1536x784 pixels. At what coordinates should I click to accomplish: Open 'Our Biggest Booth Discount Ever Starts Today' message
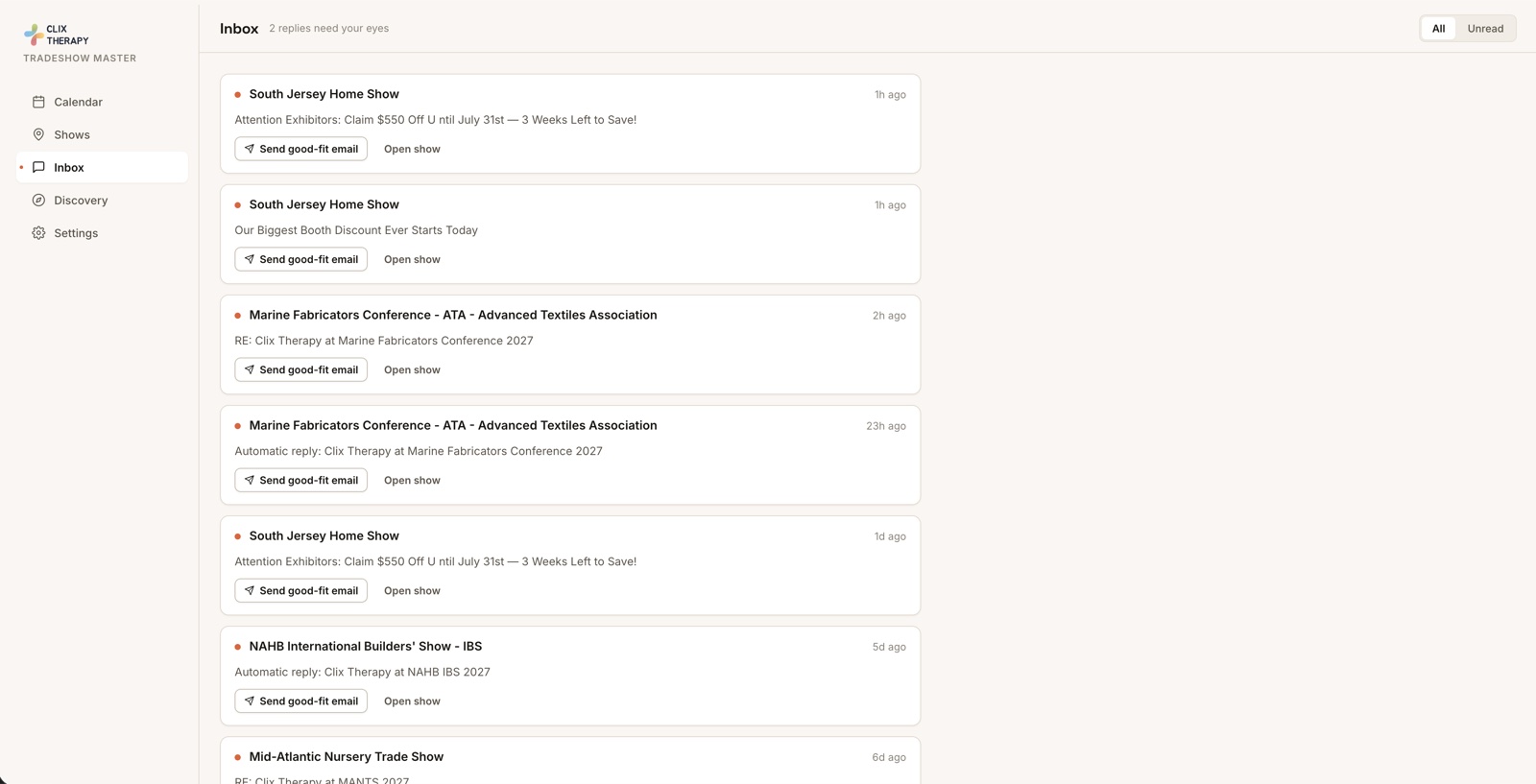(x=356, y=230)
